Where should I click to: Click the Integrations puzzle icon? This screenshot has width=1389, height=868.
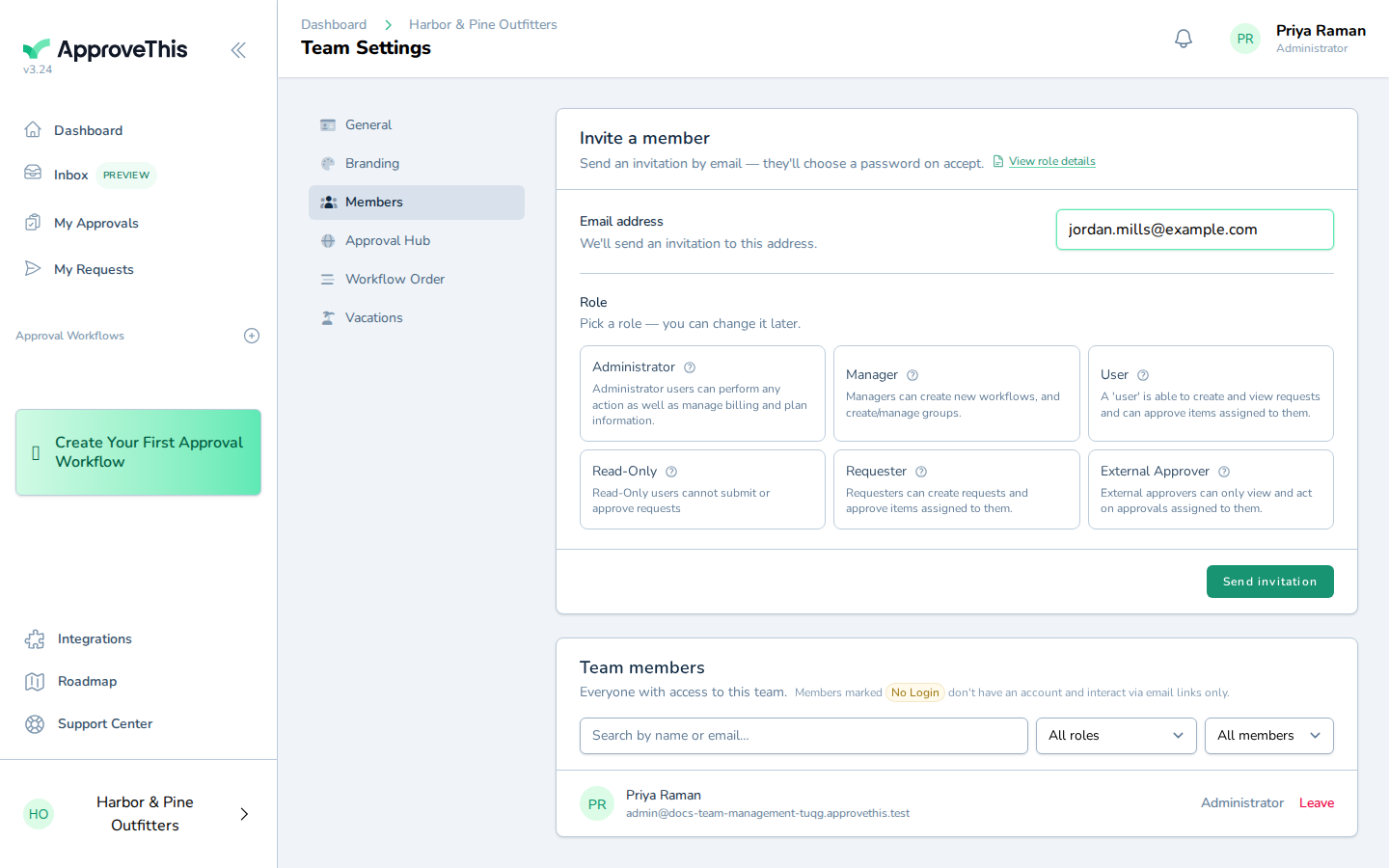(35, 638)
